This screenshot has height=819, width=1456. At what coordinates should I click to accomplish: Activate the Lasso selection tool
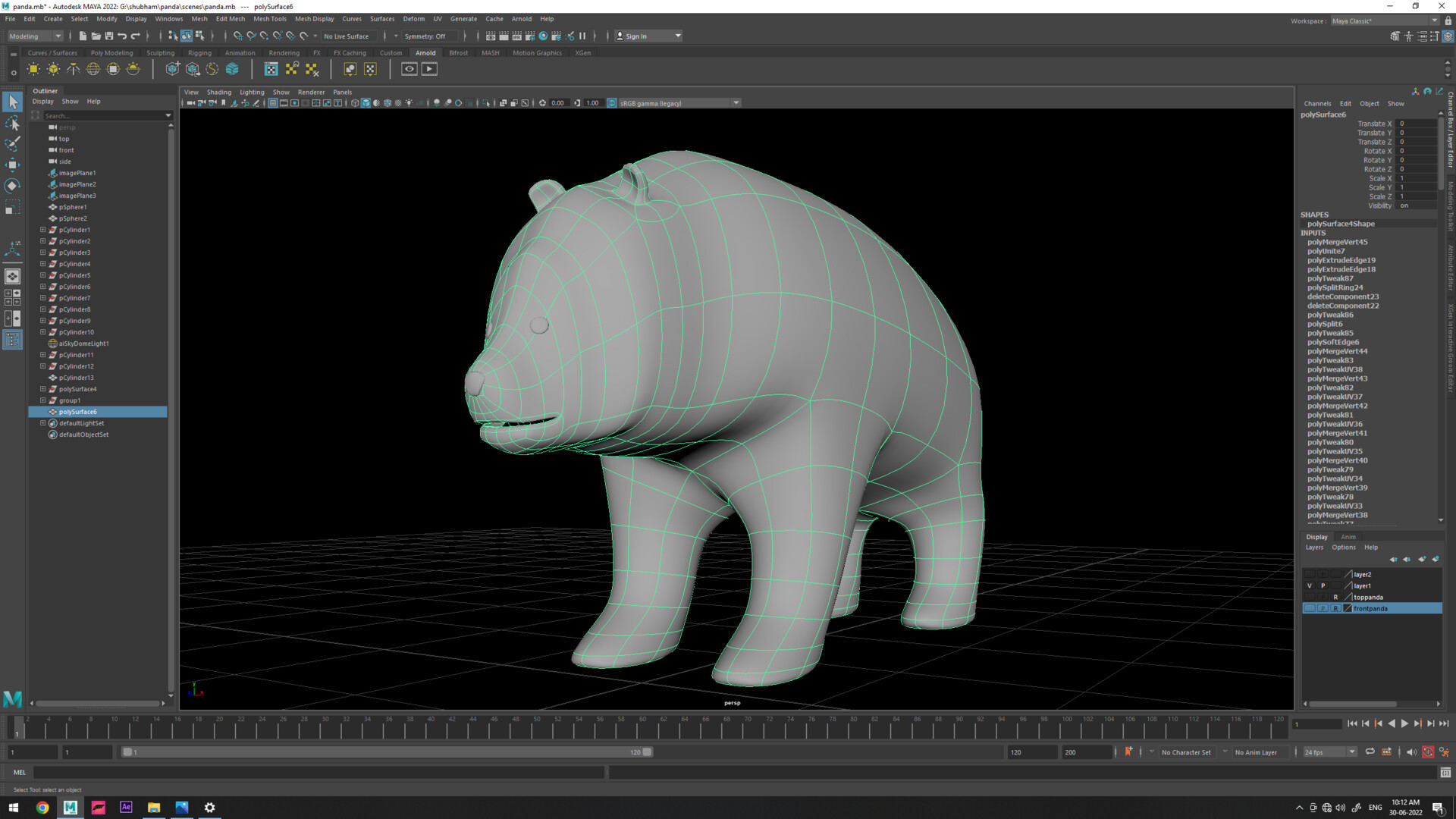[13, 124]
